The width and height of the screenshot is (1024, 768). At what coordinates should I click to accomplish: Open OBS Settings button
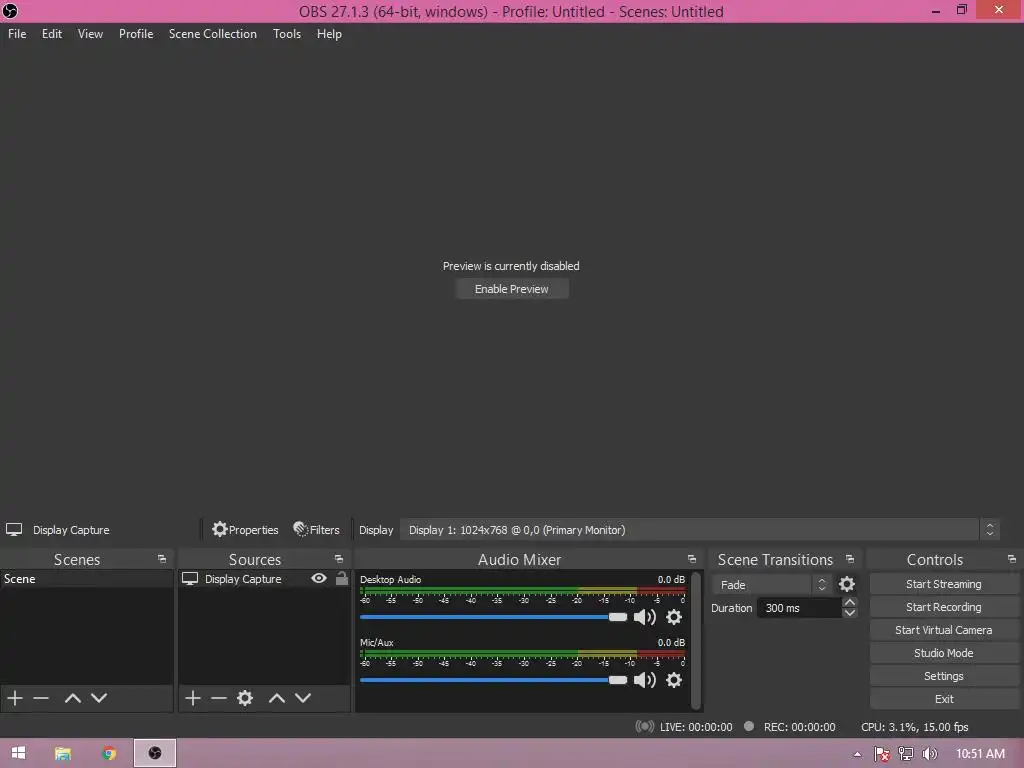click(x=944, y=676)
